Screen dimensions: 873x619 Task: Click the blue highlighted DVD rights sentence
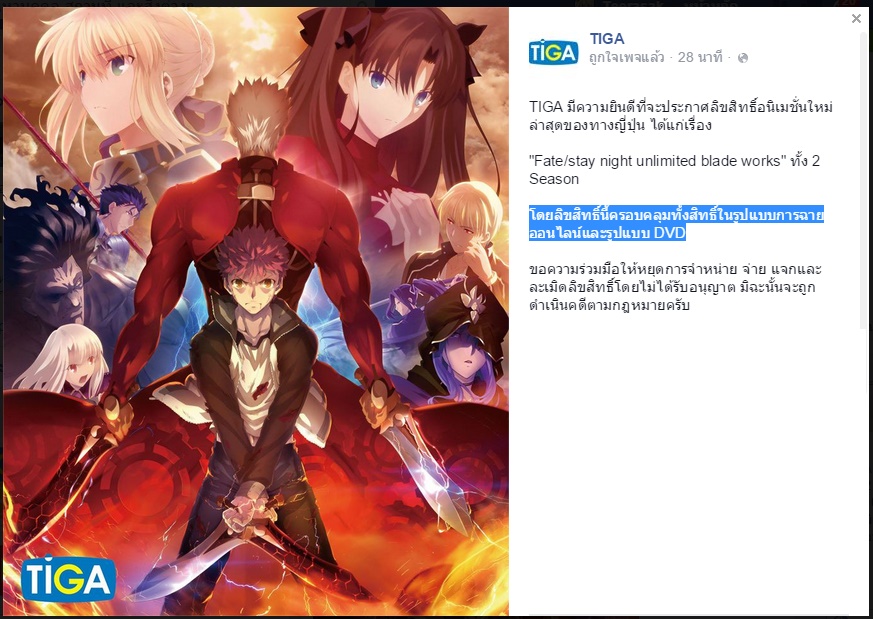[676, 223]
